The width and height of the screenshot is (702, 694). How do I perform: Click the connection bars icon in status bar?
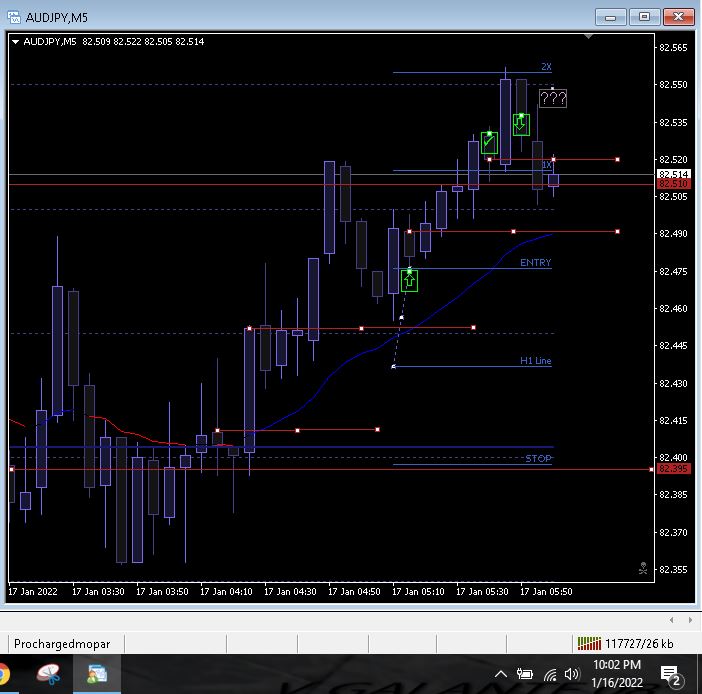pos(589,643)
